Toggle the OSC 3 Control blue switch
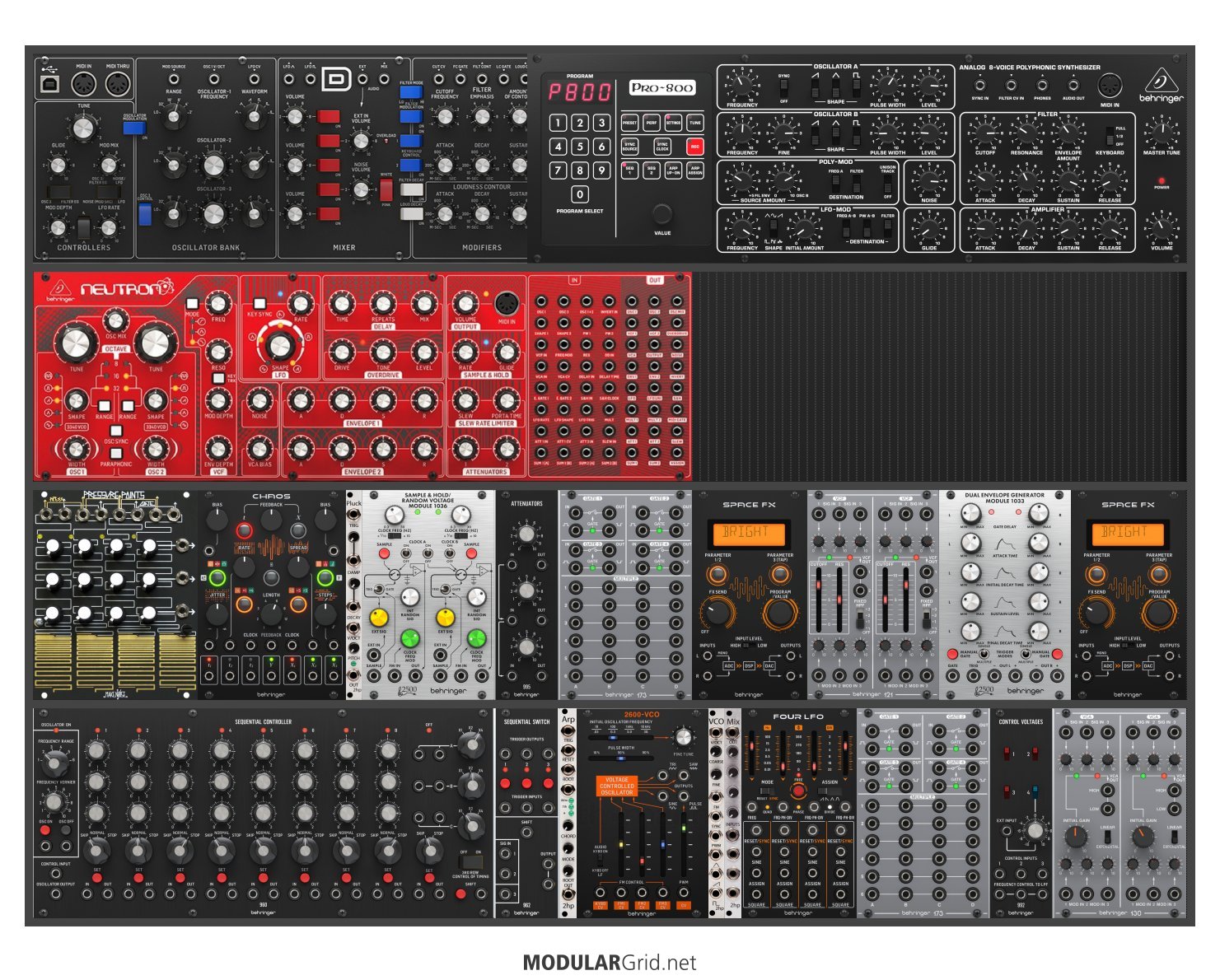This screenshot has height=980, width=1220. tap(145, 214)
